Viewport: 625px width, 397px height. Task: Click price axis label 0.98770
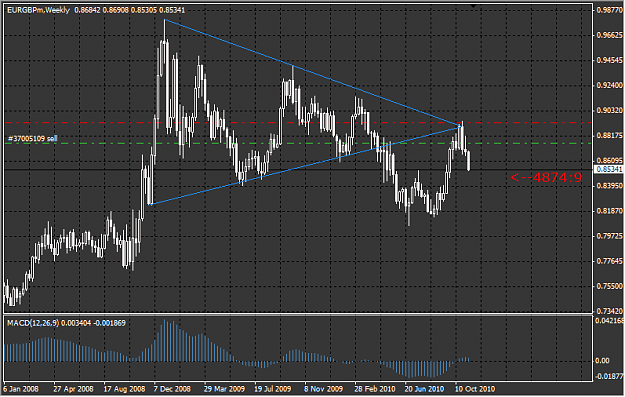coord(609,10)
